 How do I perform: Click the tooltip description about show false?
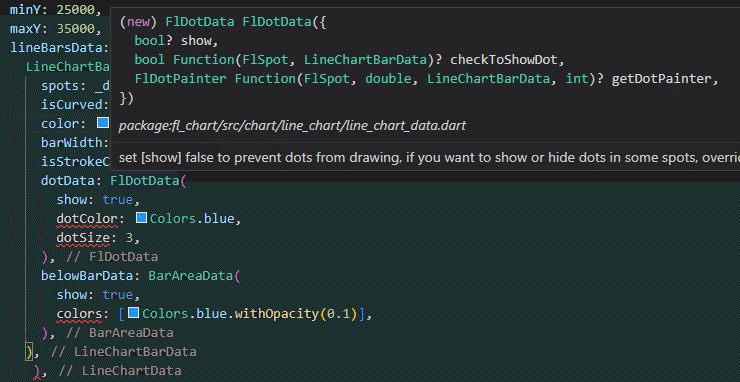(429, 158)
